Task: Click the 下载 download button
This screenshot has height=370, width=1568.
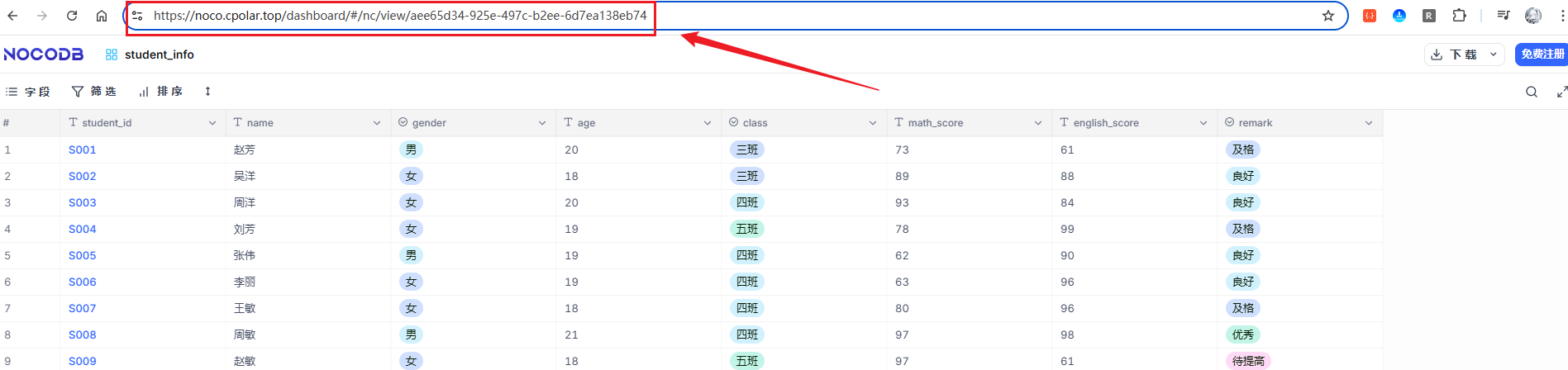Action: click(x=1454, y=55)
